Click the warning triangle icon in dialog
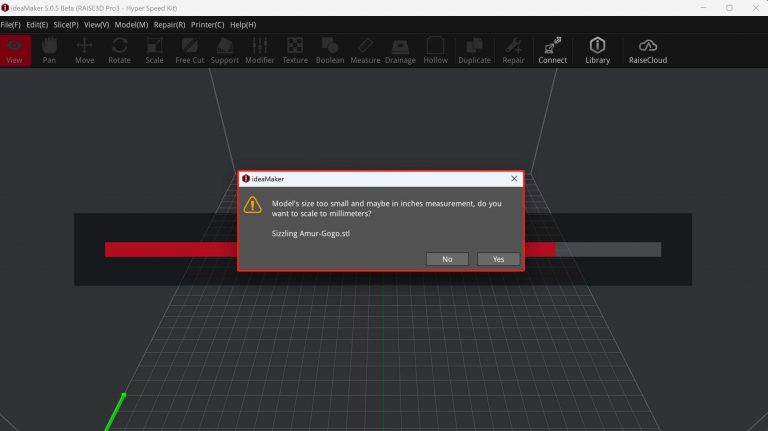This screenshot has width=768, height=431. tap(252, 205)
